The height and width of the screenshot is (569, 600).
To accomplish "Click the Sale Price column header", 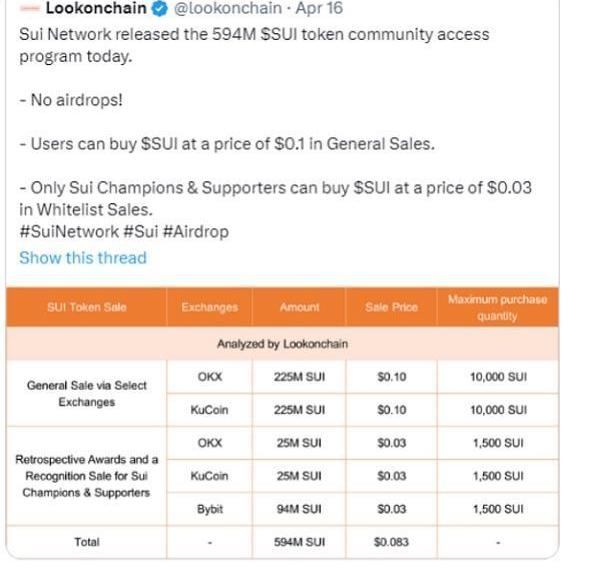I will (391, 307).
